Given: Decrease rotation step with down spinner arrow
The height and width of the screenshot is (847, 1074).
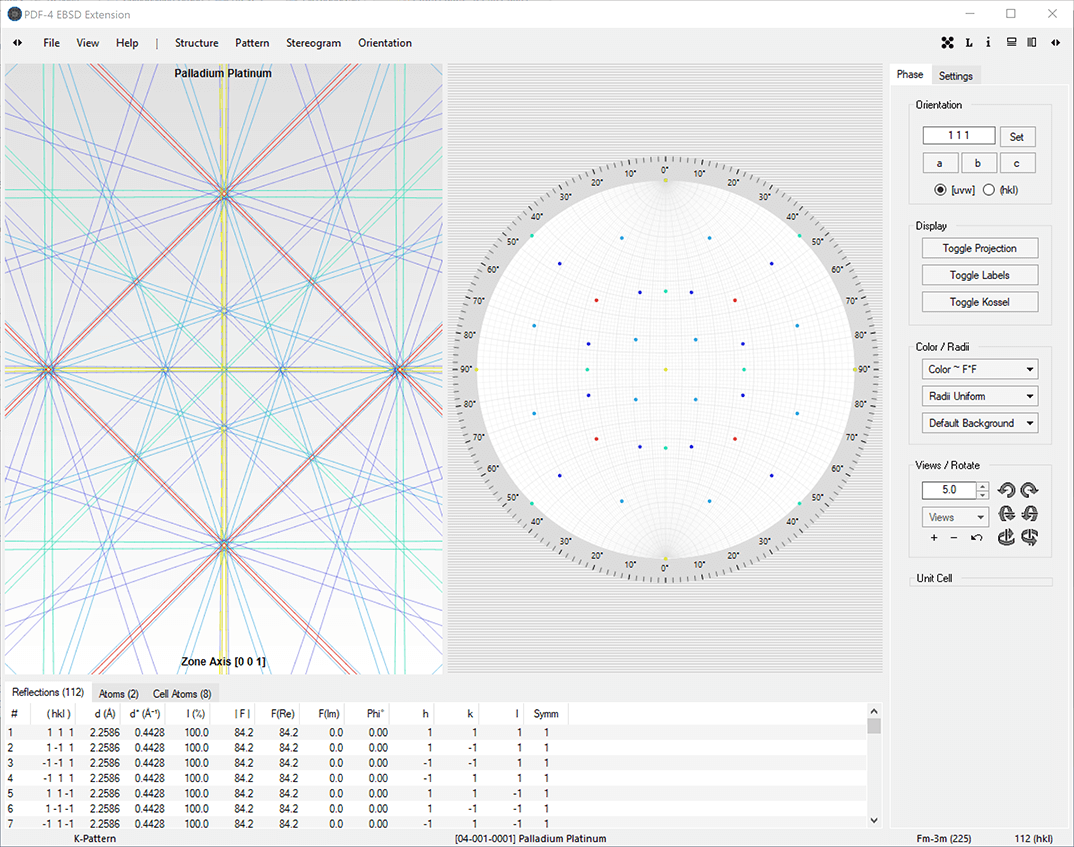Looking at the screenshot, I should click(983, 494).
